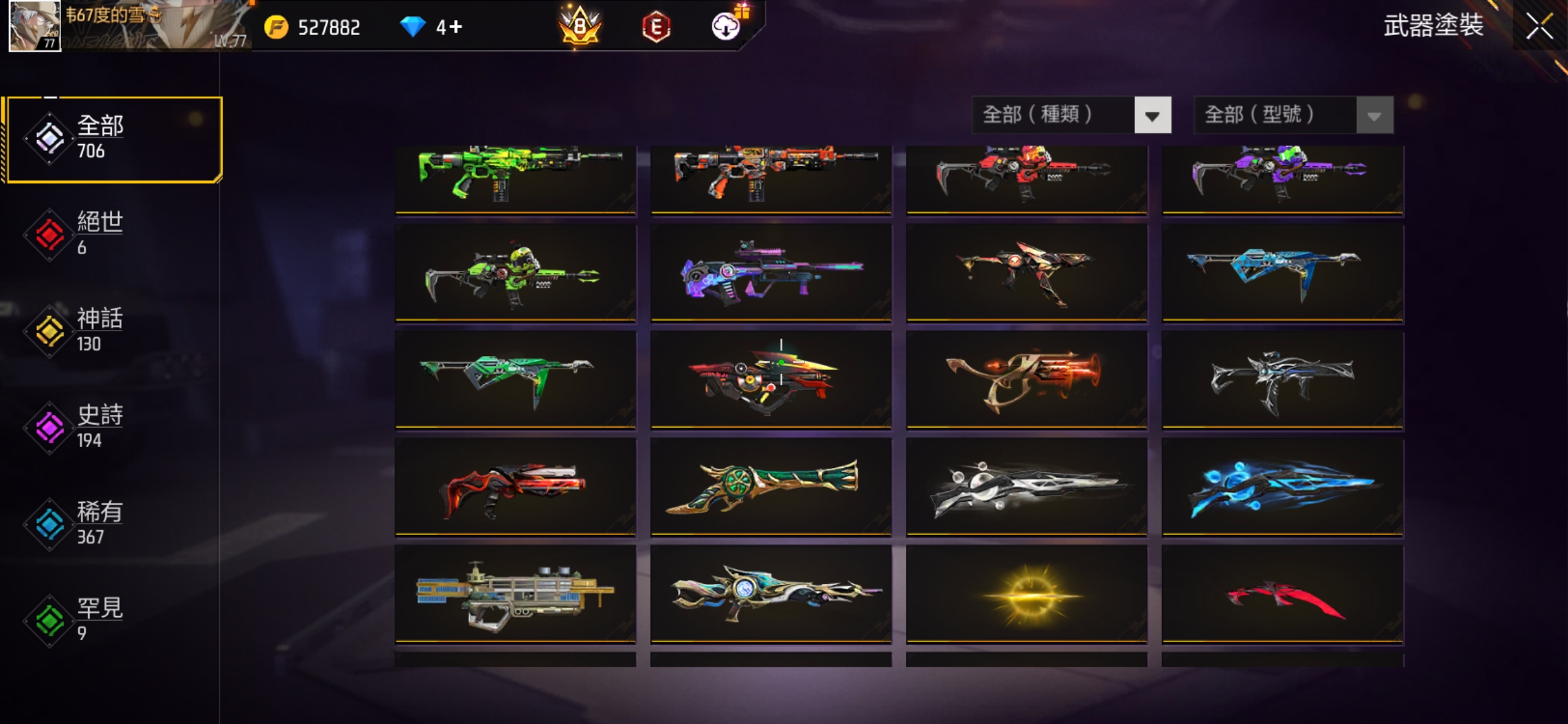The height and width of the screenshot is (724, 1568).
Task: Select the 史詩 194 category
Action: pyautogui.click(x=111, y=428)
